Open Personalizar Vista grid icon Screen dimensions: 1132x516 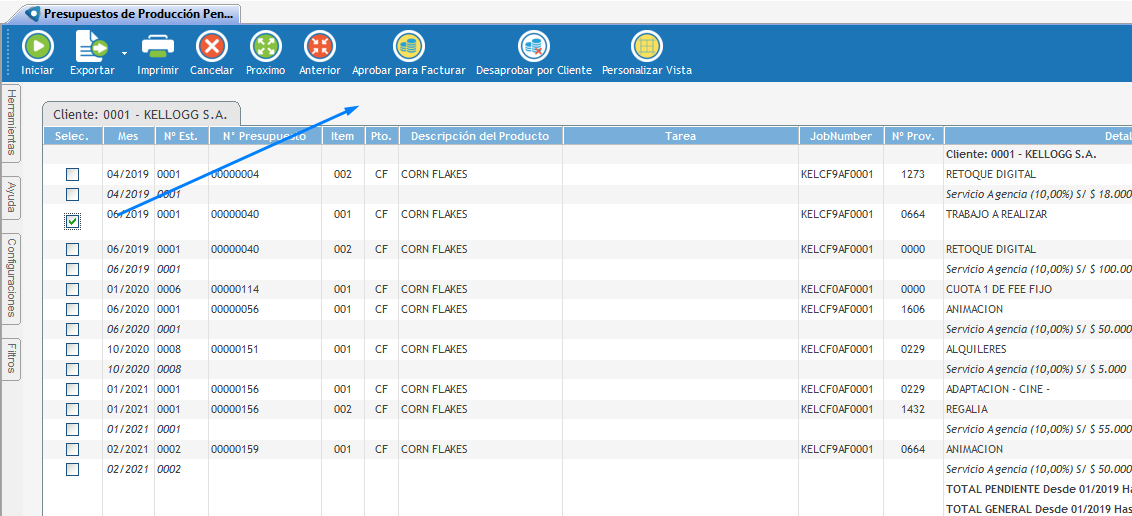[647, 47]
